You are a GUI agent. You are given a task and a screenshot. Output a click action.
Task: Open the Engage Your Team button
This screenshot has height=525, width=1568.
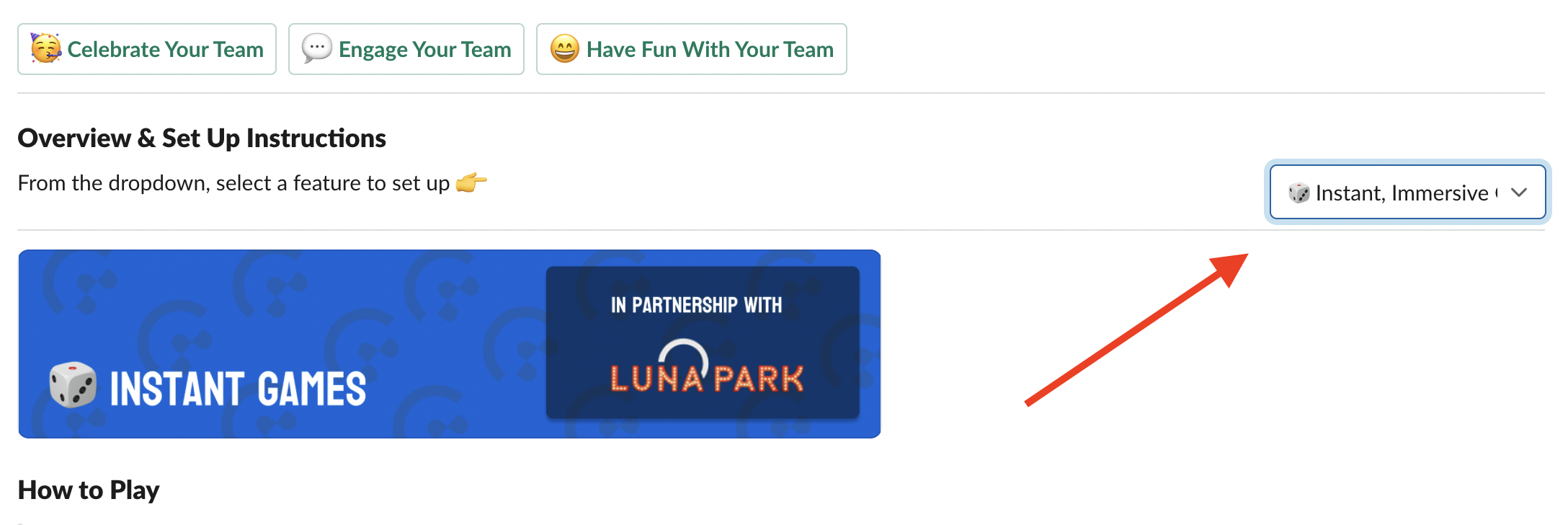(x=406, y=49)
